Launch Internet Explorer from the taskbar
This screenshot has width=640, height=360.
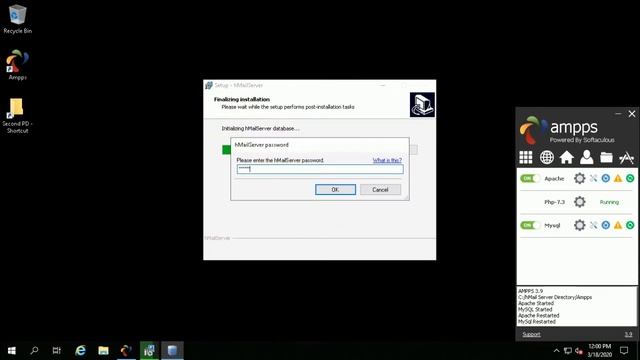click(x=80, y=351)
